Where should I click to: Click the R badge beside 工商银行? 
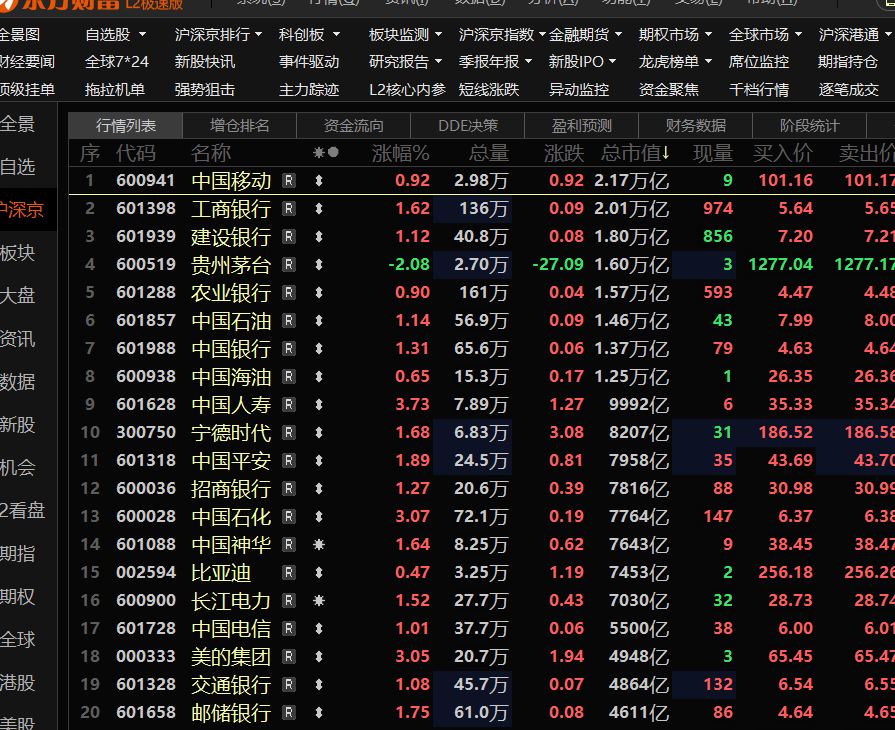289,209
